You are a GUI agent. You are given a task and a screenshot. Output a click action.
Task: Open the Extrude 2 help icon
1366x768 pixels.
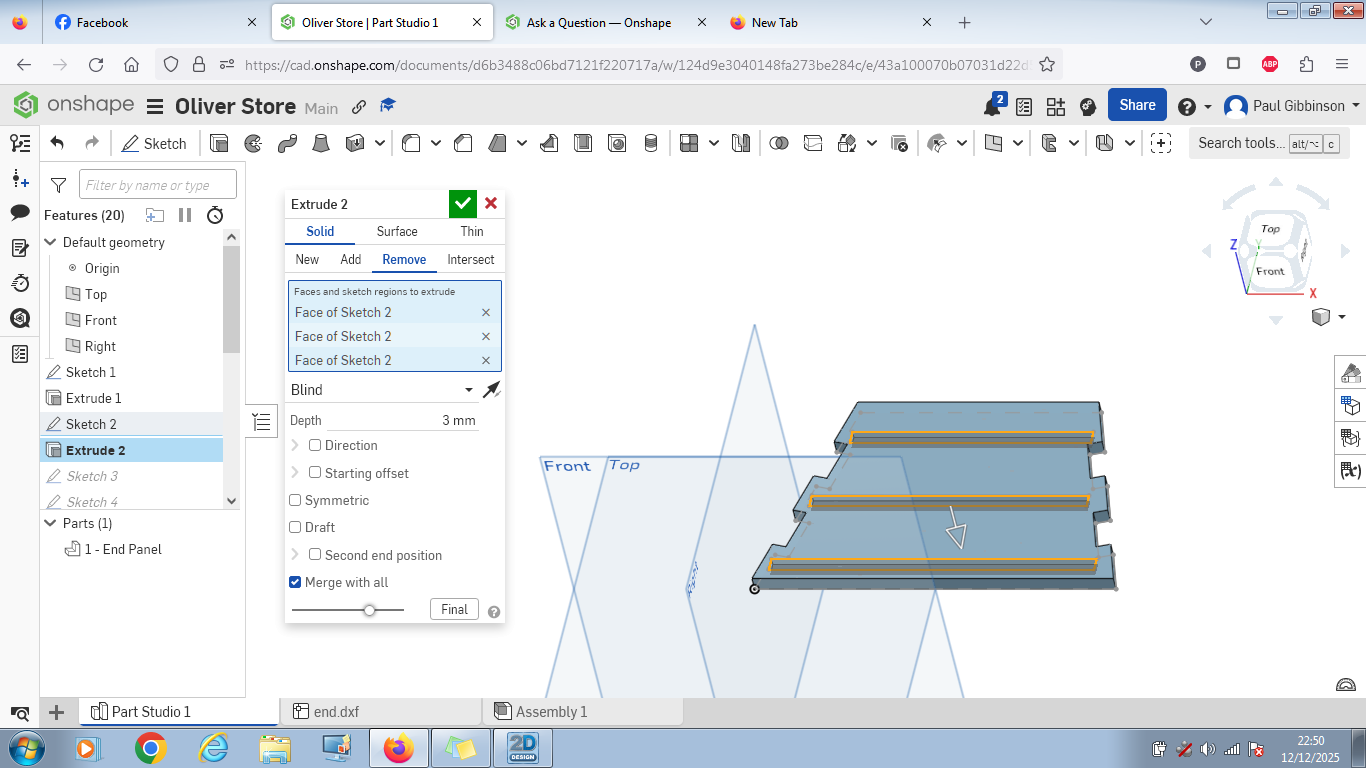(x=494, y=612)
